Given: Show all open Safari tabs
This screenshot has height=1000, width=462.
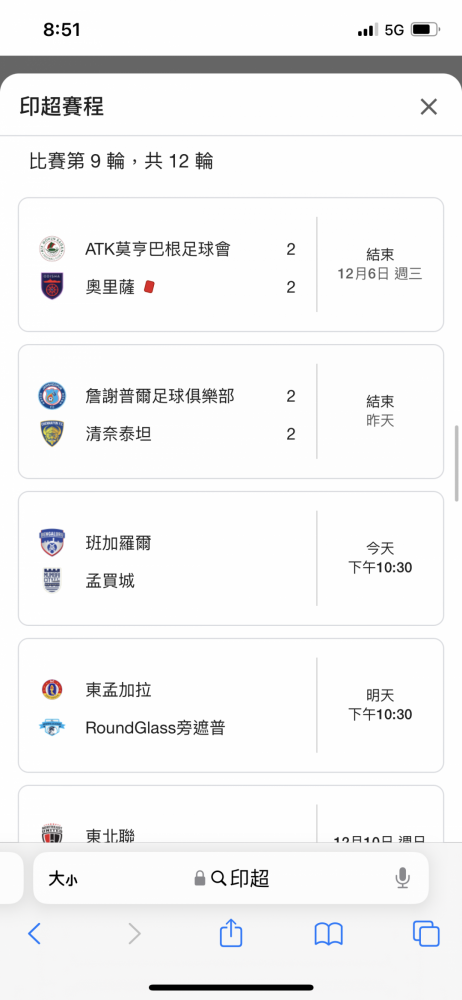Looking at the screenshot, I should [426, 934].
